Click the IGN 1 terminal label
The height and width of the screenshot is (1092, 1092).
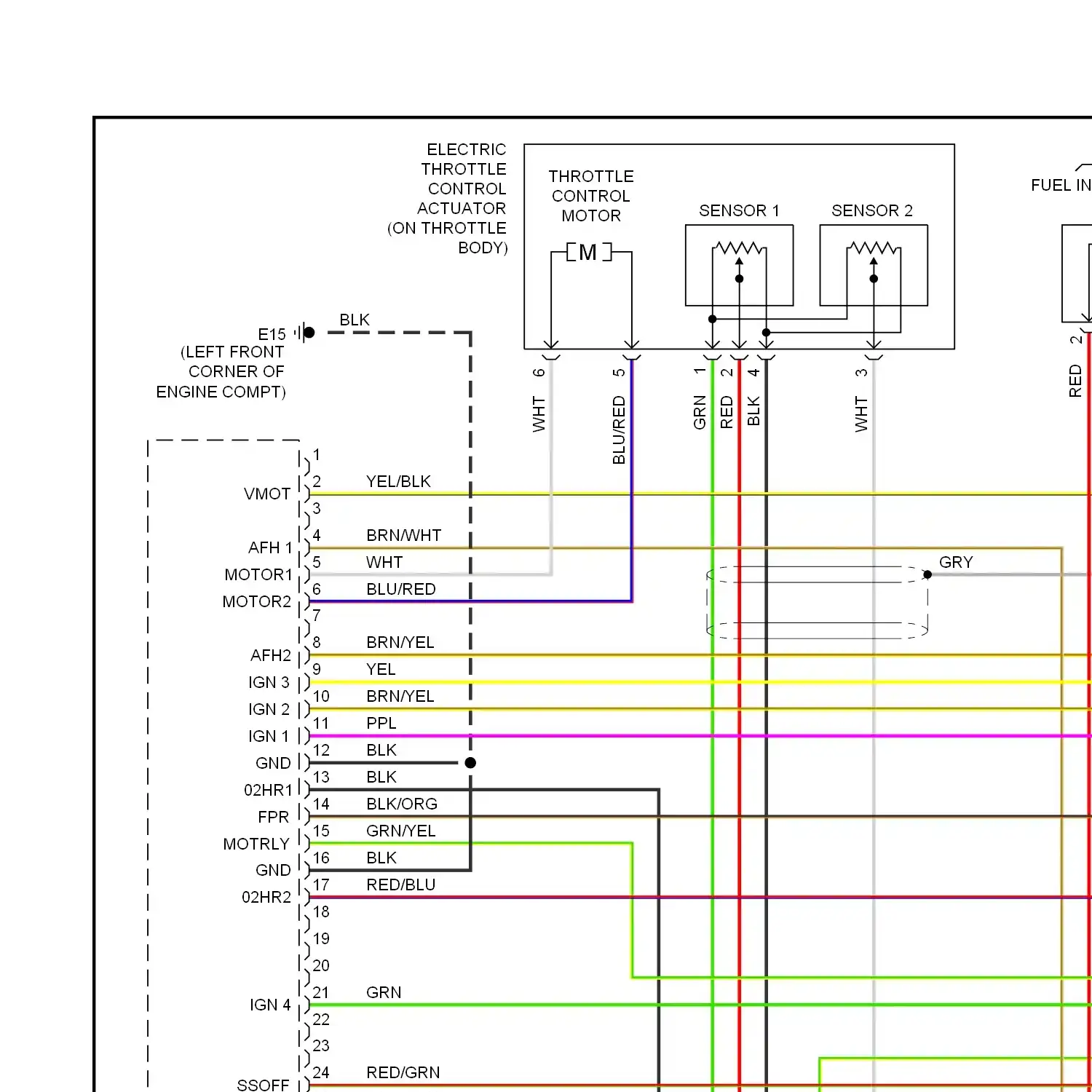pyautogui.click(x=269, y=736)
